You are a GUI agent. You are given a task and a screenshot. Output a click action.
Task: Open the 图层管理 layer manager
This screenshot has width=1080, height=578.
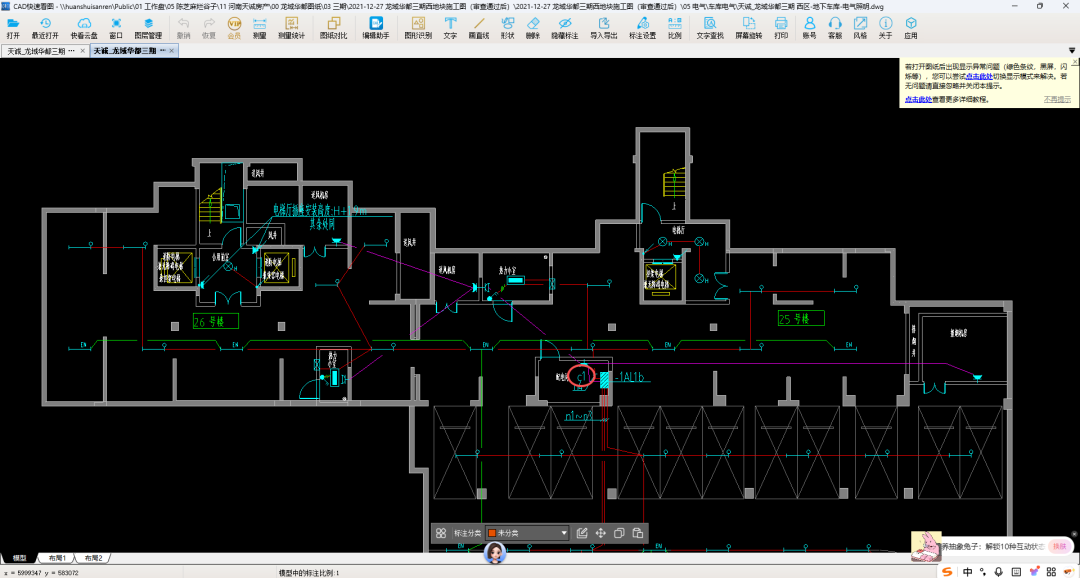pos(148,28)
